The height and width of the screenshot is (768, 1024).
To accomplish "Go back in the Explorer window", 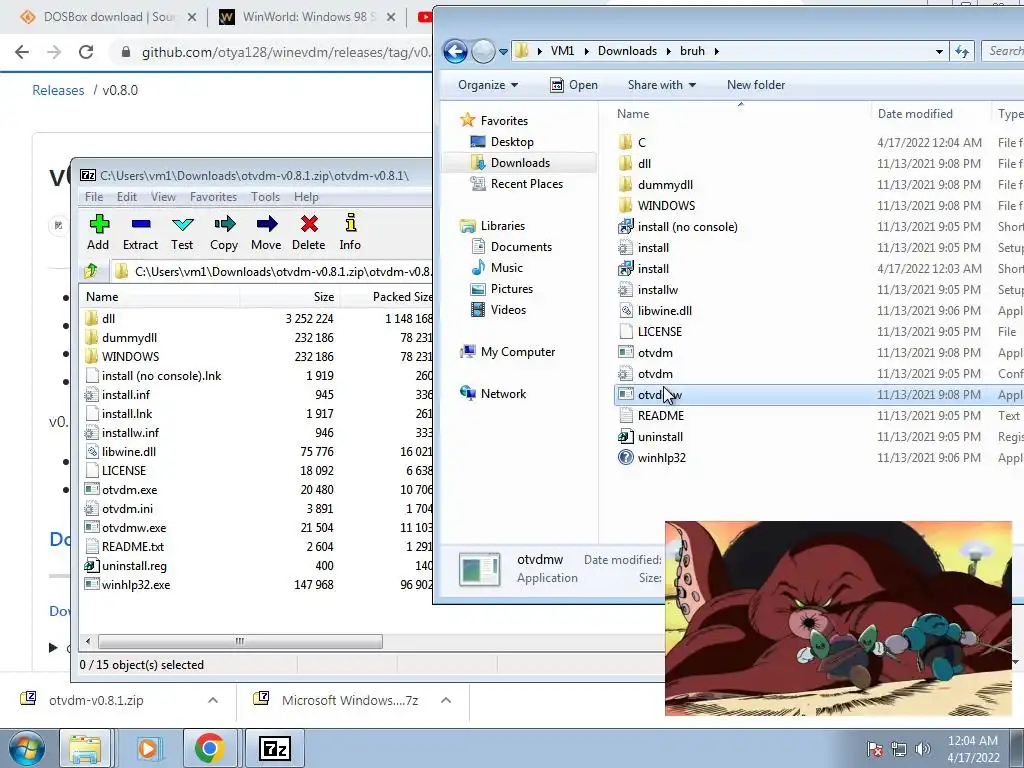I will (455, 51).
